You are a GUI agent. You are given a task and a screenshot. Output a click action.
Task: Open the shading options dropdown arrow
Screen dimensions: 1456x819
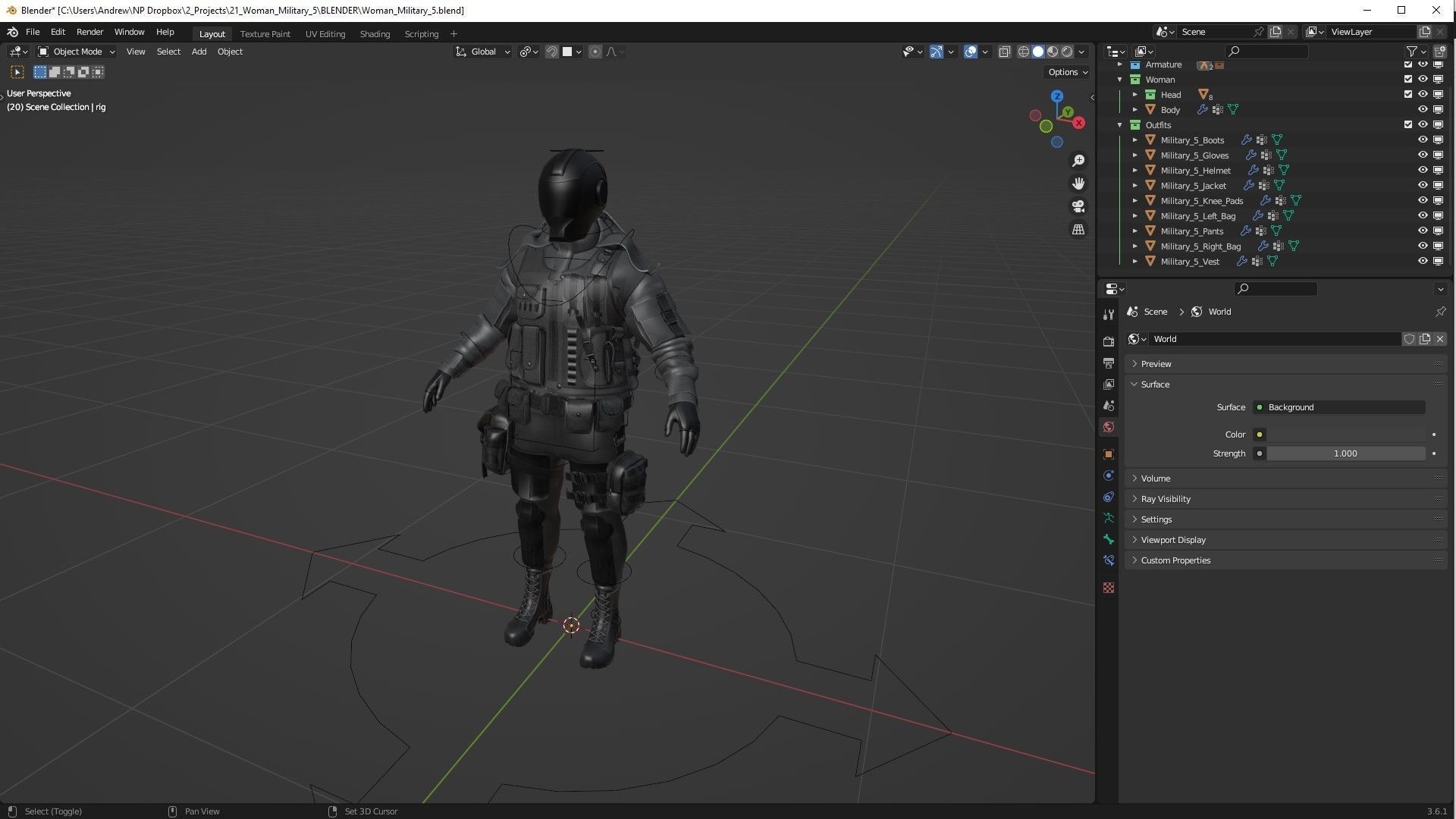pos(1082,52)
